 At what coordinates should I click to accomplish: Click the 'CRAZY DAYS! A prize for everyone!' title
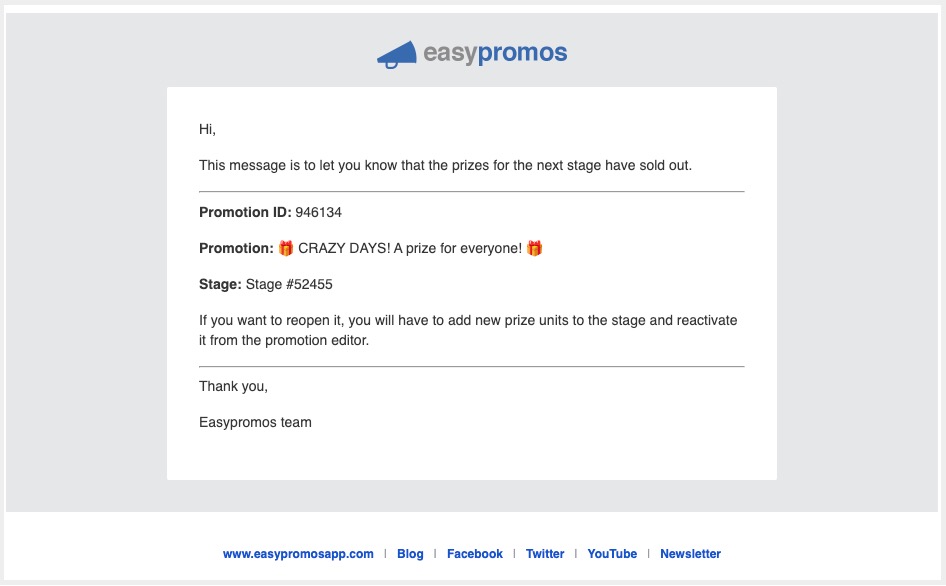click(x=410, y=249)
